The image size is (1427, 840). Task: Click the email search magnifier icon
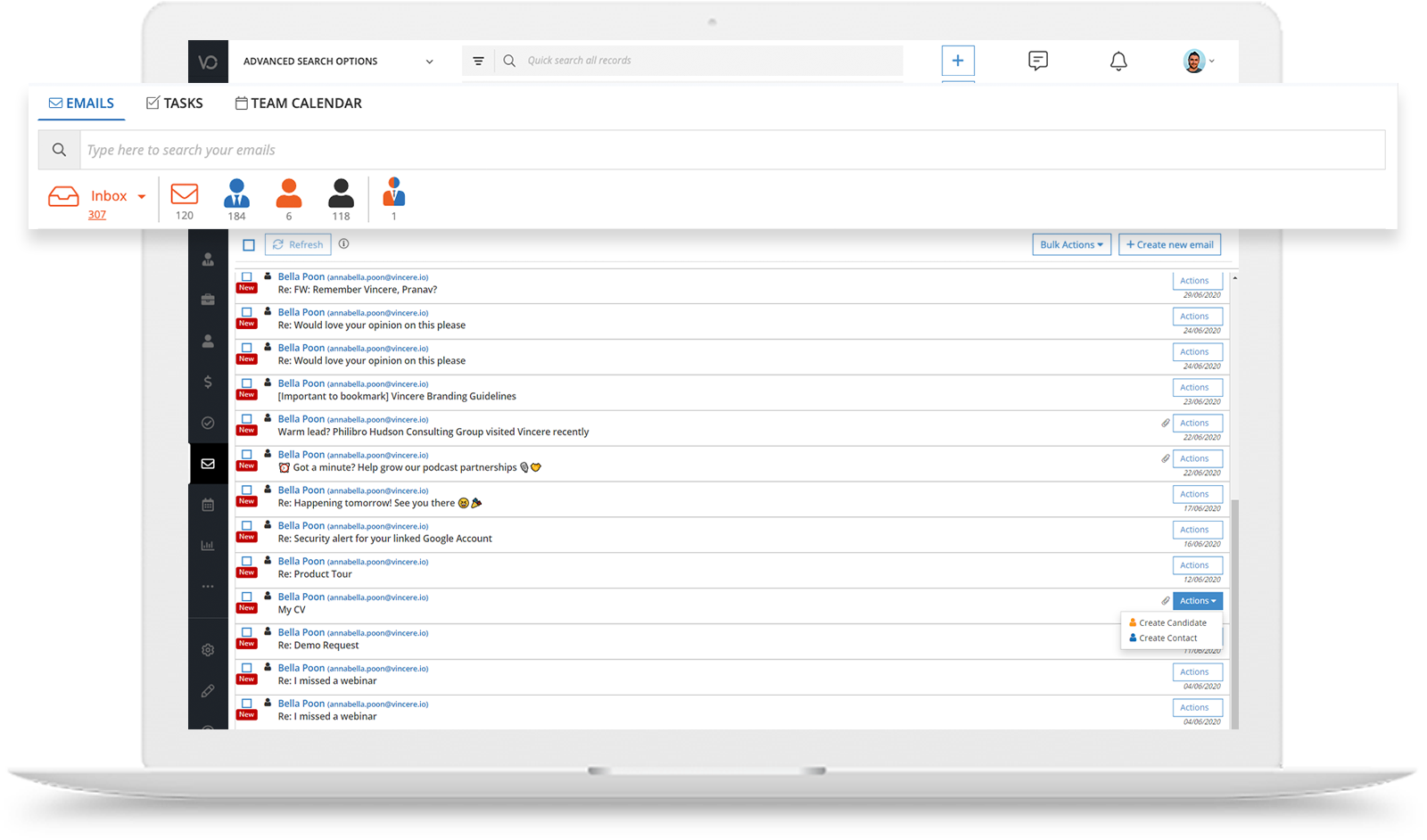[x=59, y=150]
